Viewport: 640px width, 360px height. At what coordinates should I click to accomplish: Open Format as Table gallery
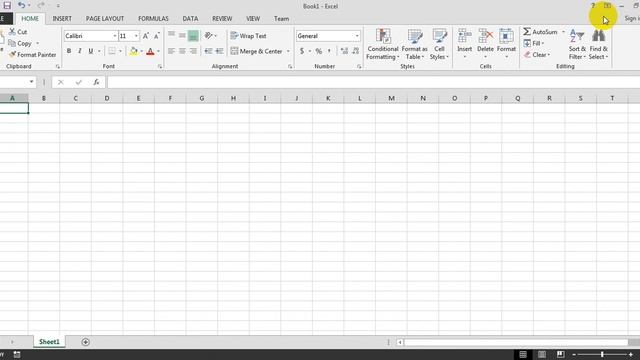pyautogui.click(x=415, y=44)
